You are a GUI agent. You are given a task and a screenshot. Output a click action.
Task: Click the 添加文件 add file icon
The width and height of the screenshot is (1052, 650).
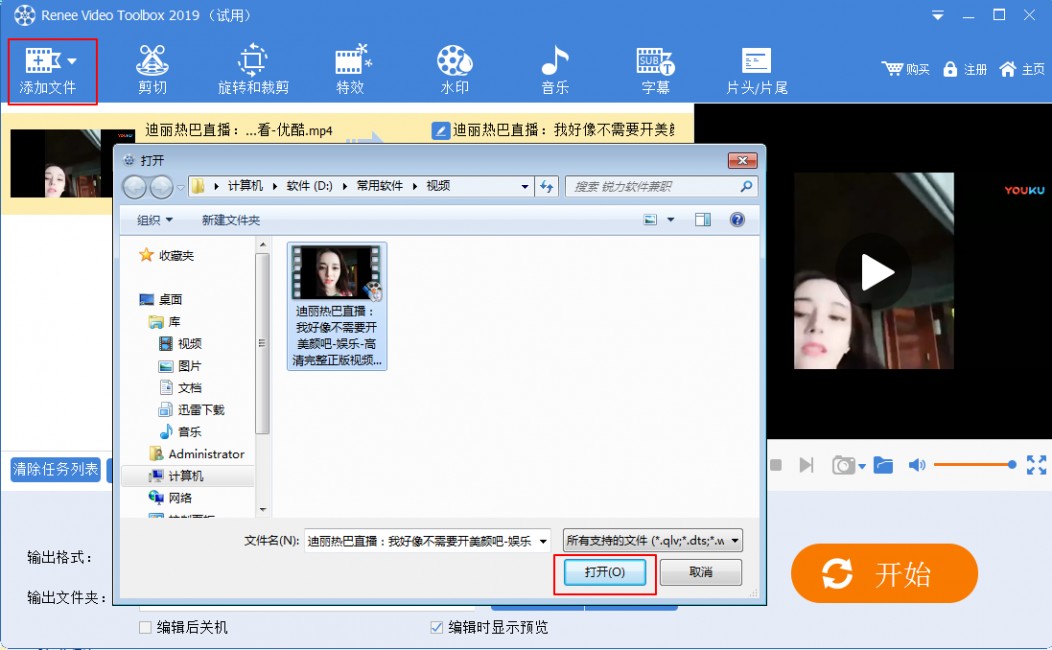point(42,60)
